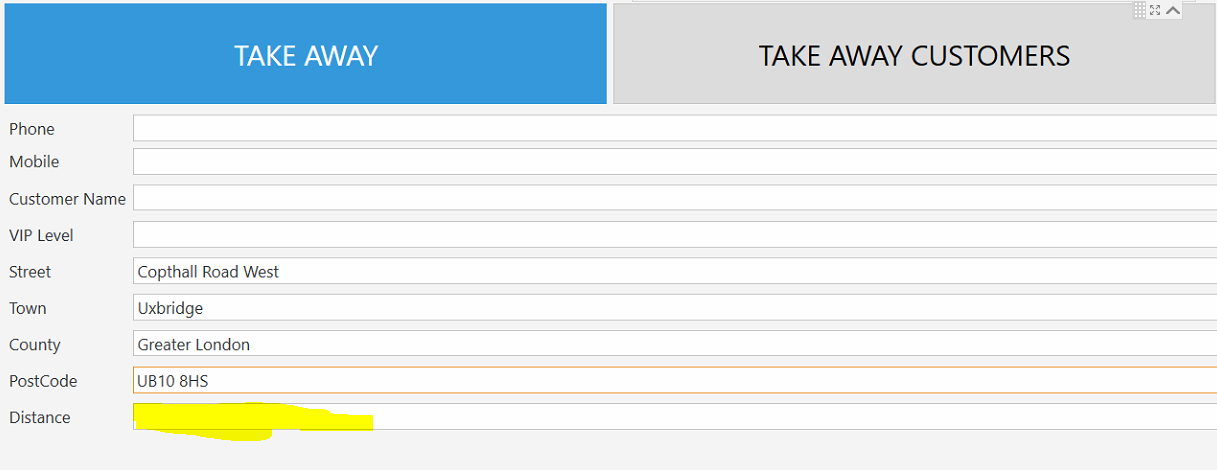Image resolution: width=1217 pixels, height=470 pixels.
Task: Select the Customer Name text box
Action: (x=674, y=198)
